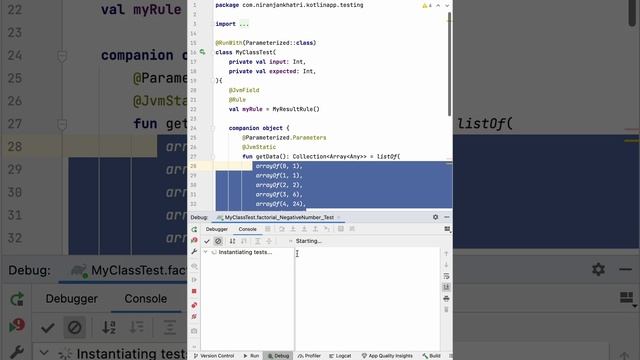Toggle soft-wrap in console side toolbar
Viewport: 640px width, 360px height.
point(446,276)
